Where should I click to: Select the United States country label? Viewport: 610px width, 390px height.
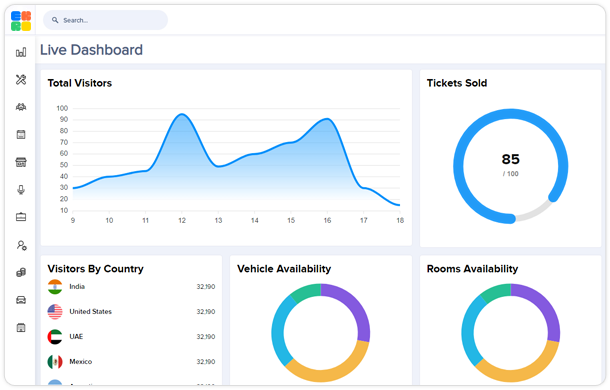pyautogui.click(x=90, y=312)
